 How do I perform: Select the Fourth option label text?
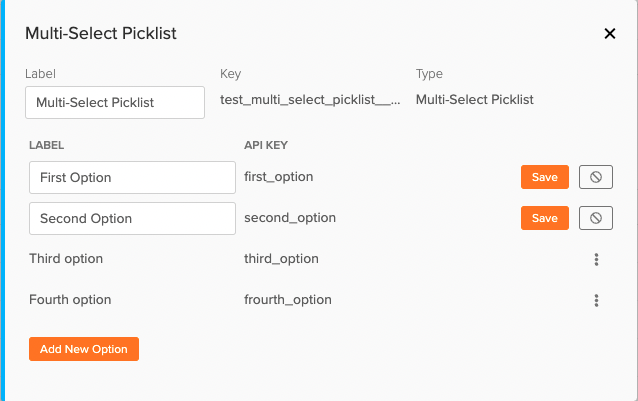pos(70,300)
